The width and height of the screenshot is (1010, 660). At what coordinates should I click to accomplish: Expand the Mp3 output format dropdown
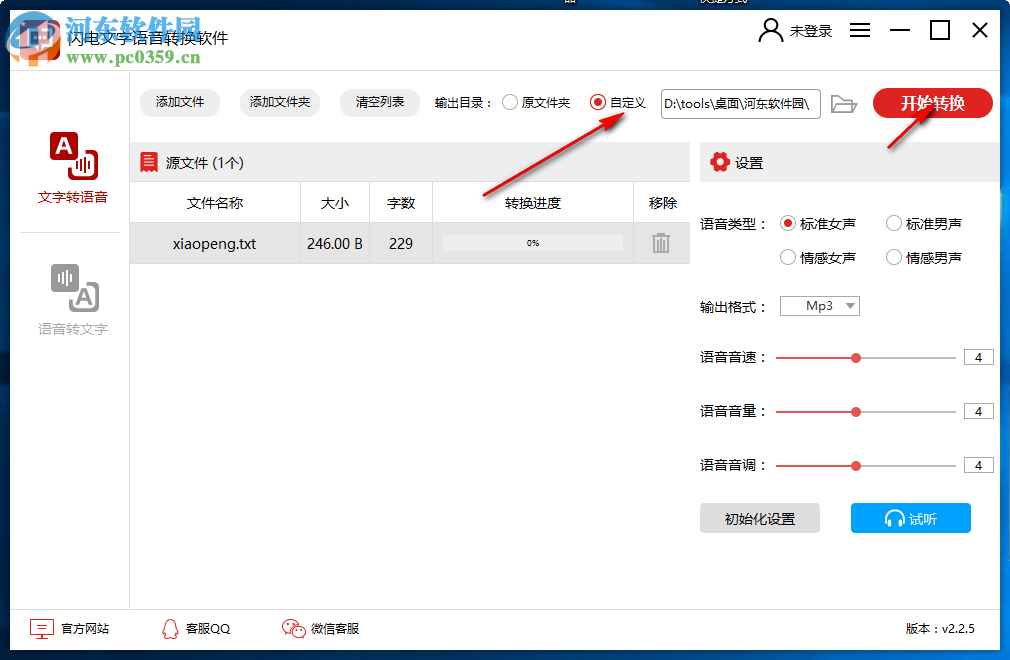pos(820,306)
